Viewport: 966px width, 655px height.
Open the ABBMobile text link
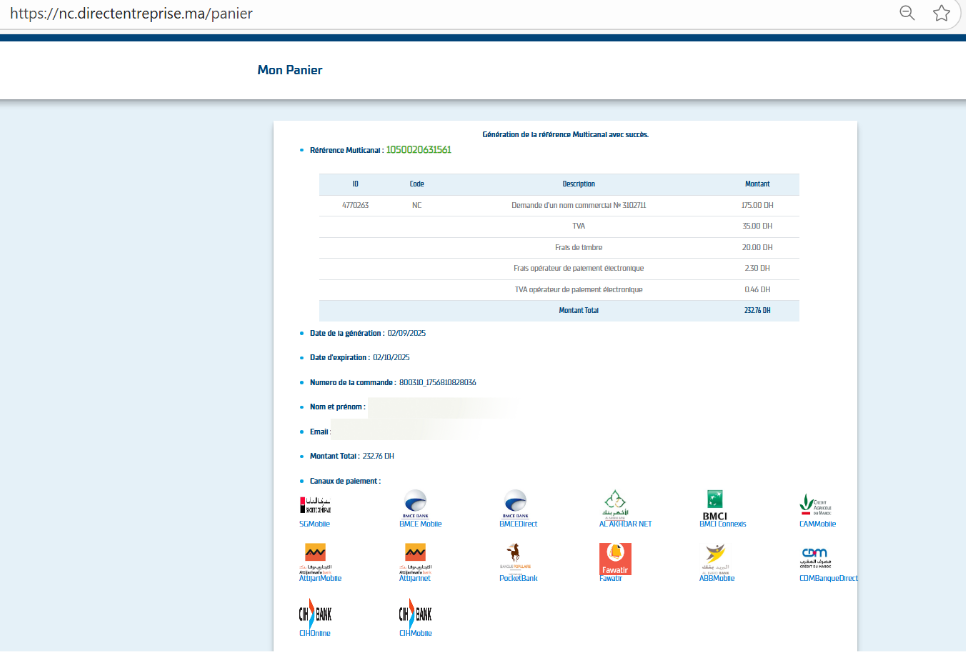(x=716, y=578)
